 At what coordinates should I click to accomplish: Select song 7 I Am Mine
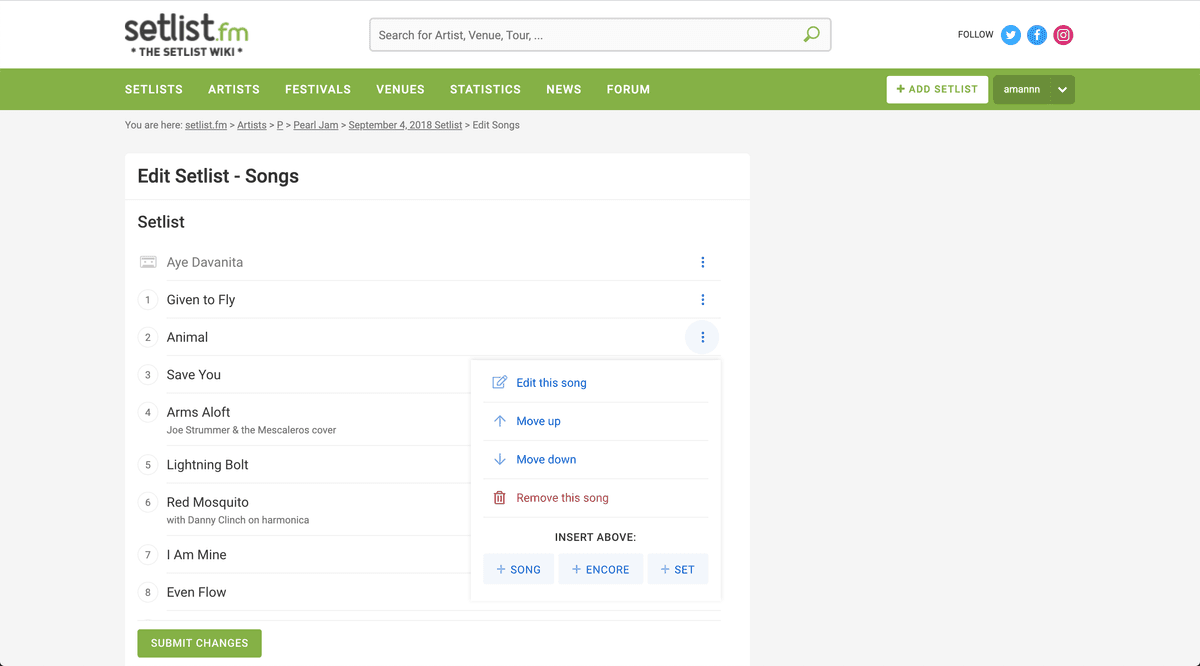pyautogui.click(x=196, y=555)
